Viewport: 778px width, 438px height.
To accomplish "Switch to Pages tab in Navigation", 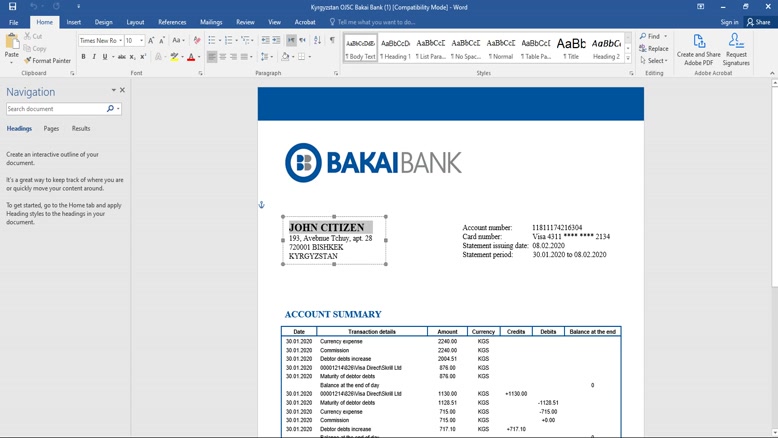I will (x=51, y=129).
